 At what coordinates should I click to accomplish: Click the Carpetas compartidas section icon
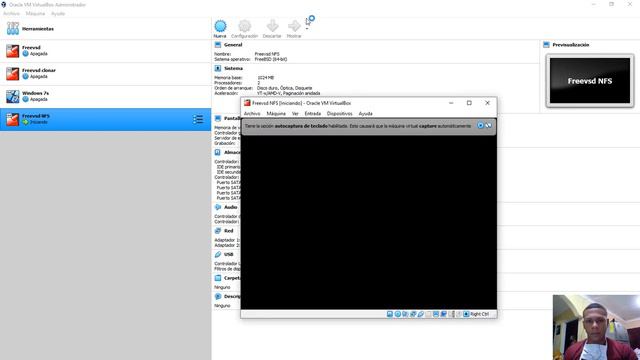tap(218, 278)
